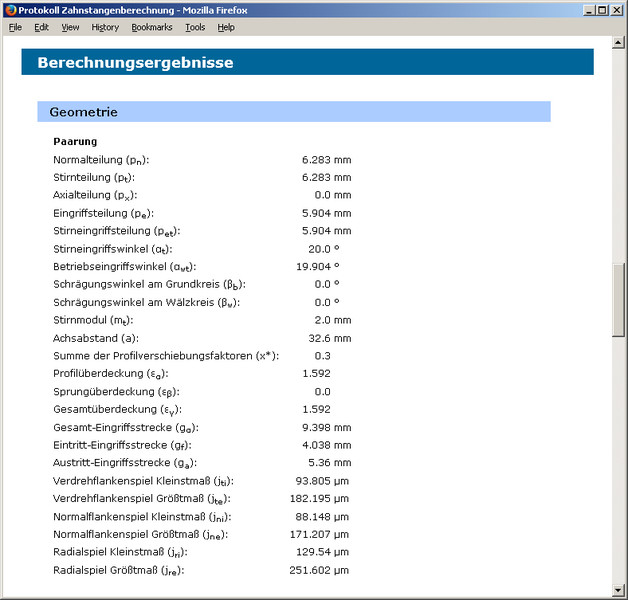Click the Paarung subheading
Image resolution: width=628 pixels, height=600 pixels.
pyautogui.click(x=75, y=142)
